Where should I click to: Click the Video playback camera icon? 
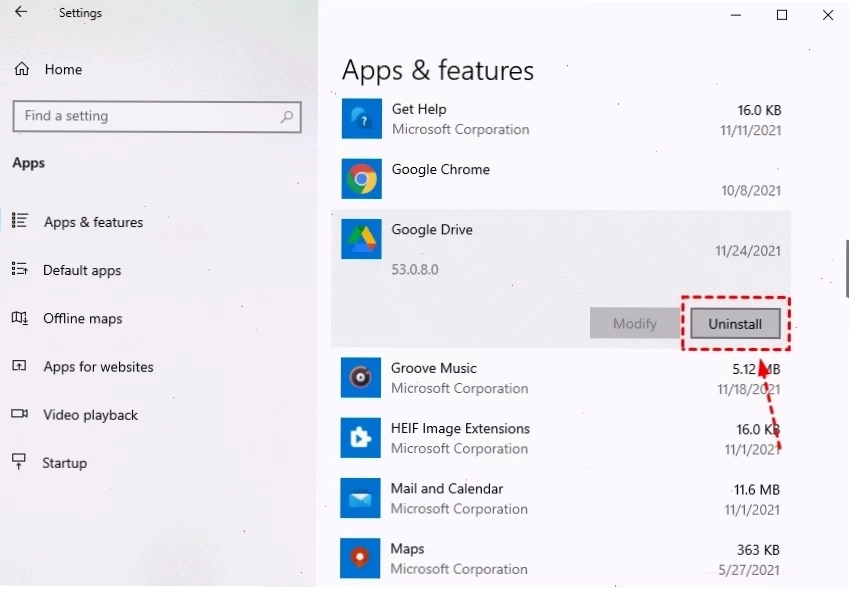[19, 414]
